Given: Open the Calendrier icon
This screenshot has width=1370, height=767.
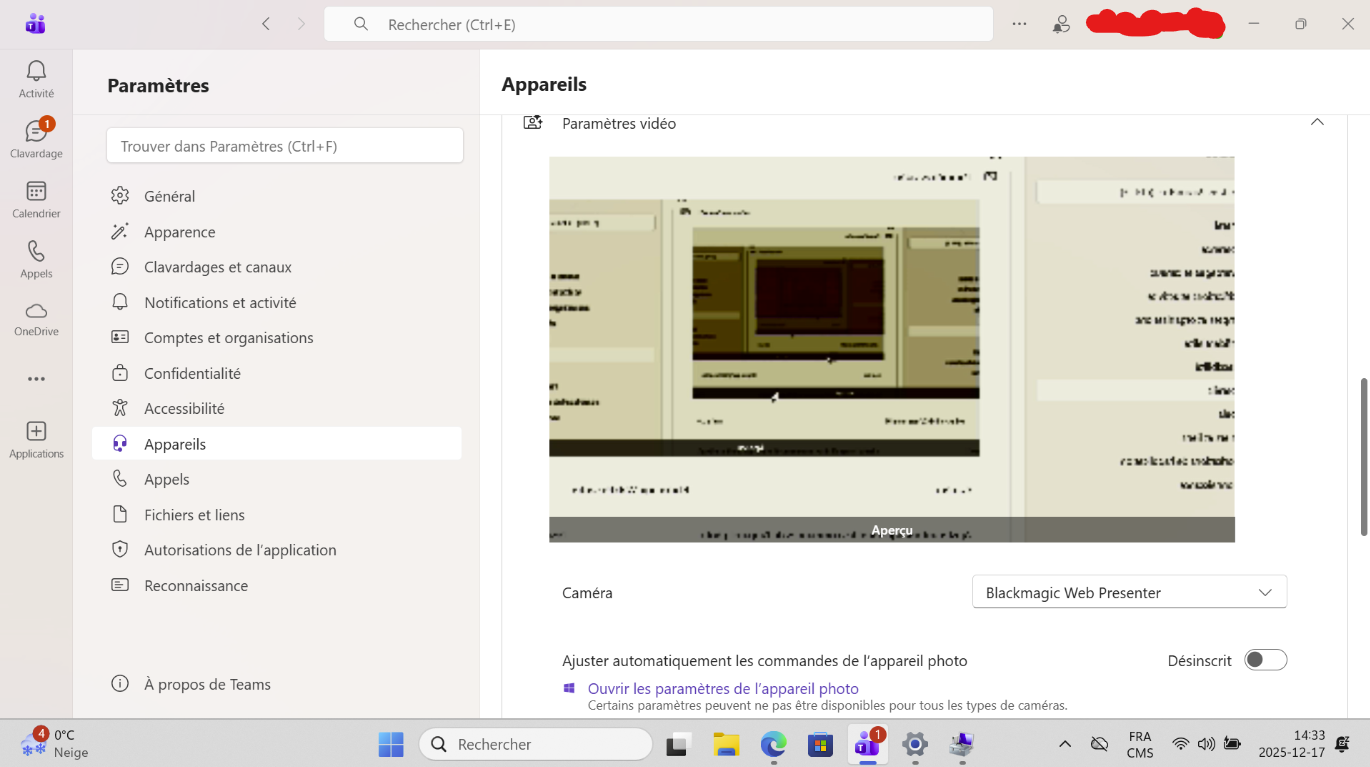Looking at the screenshot, I should (x=36, y=198).
